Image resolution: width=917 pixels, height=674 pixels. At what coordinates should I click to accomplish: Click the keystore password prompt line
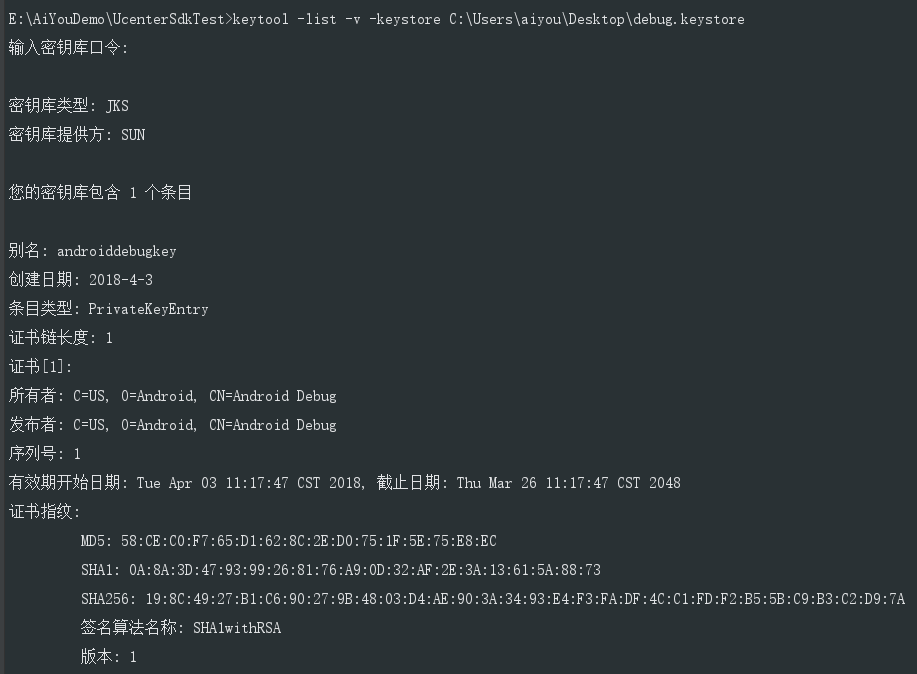pyautogui.click(x=68, y=48)
